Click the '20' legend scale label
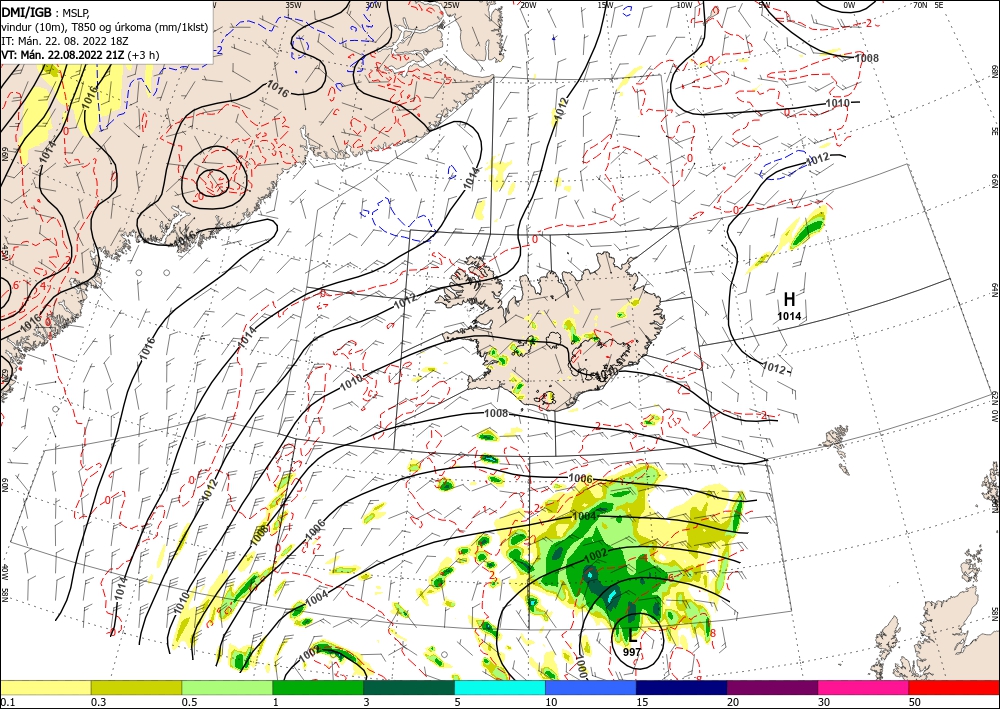 coord(733,702)
